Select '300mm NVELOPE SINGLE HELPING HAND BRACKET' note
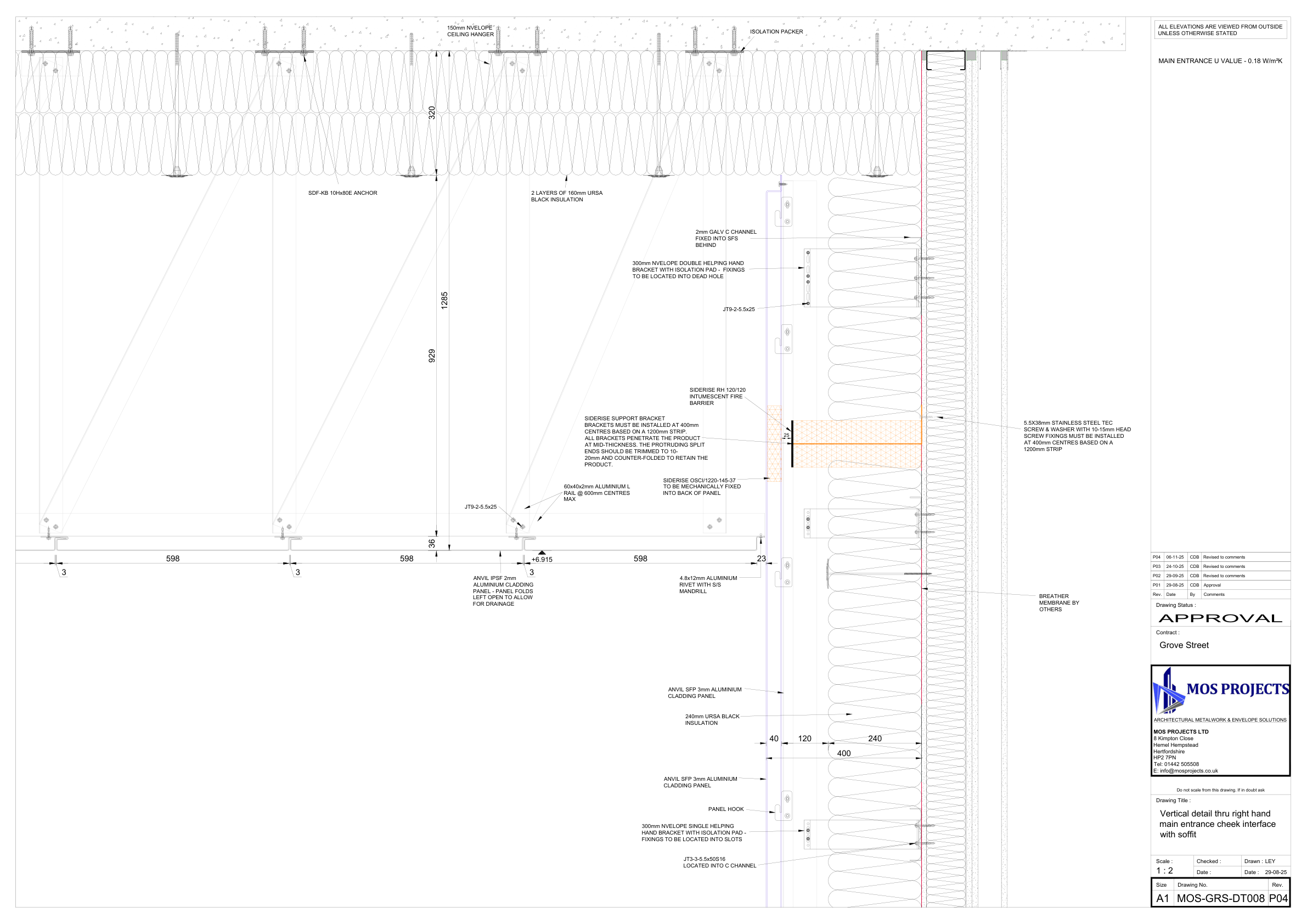 (x=694, y=832)
